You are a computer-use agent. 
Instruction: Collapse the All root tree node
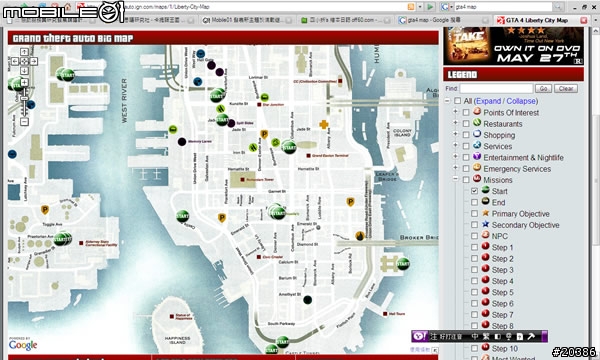(447, 101)
